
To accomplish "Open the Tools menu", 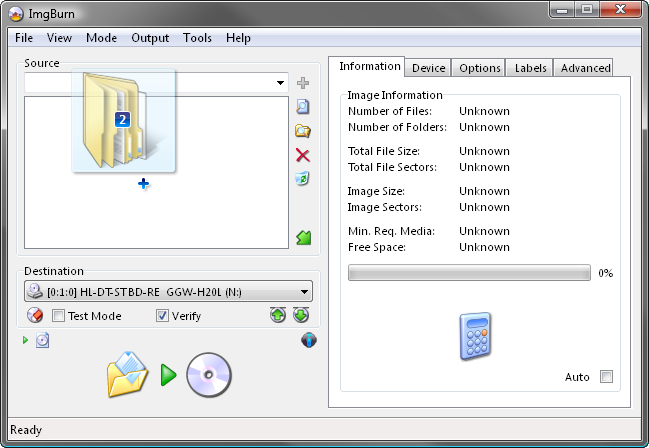I will click(197, 38).
